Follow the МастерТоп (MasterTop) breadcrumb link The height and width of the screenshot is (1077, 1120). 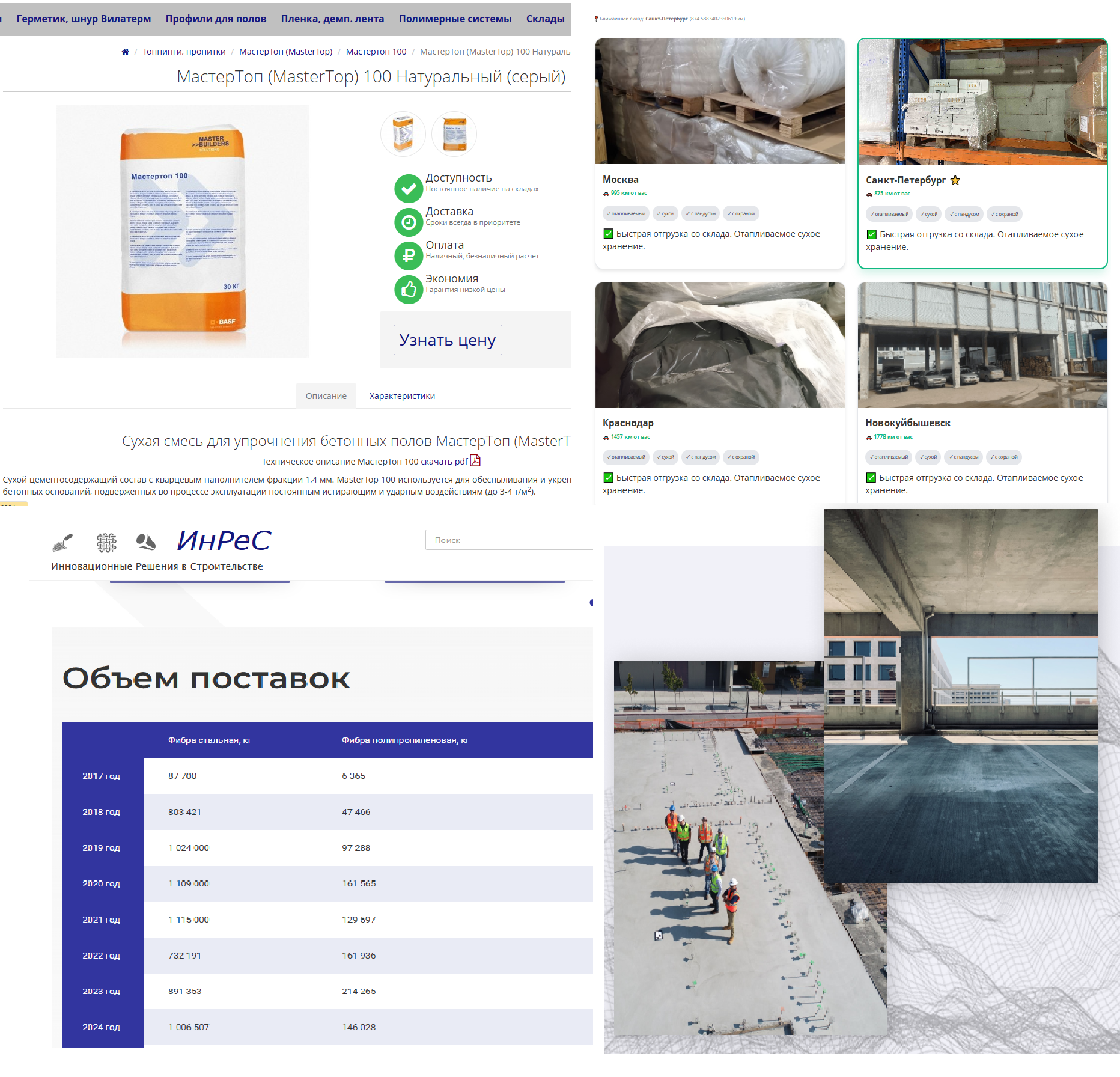click(285, 52)
